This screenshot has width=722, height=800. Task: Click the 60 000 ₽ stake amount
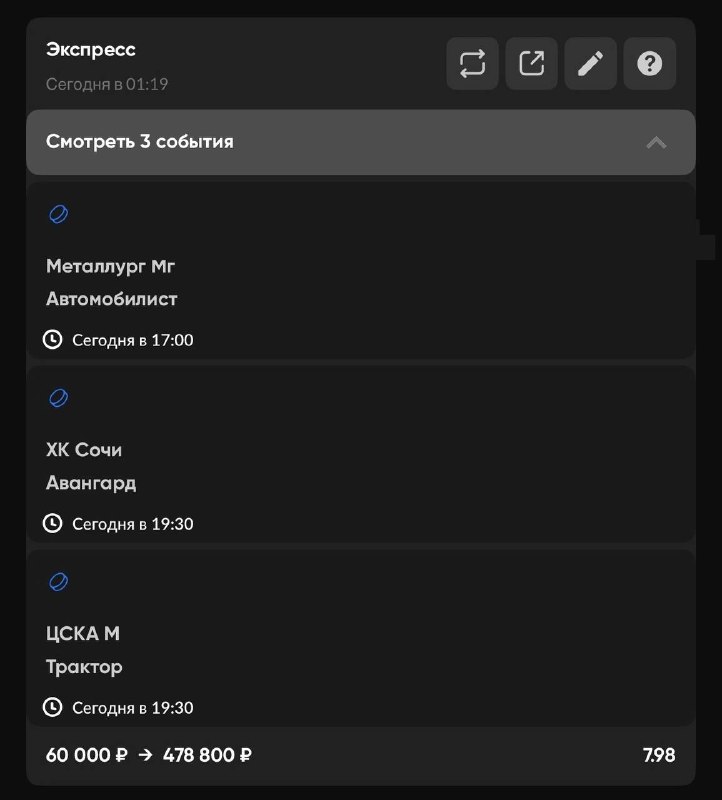[x=86, y=755]
